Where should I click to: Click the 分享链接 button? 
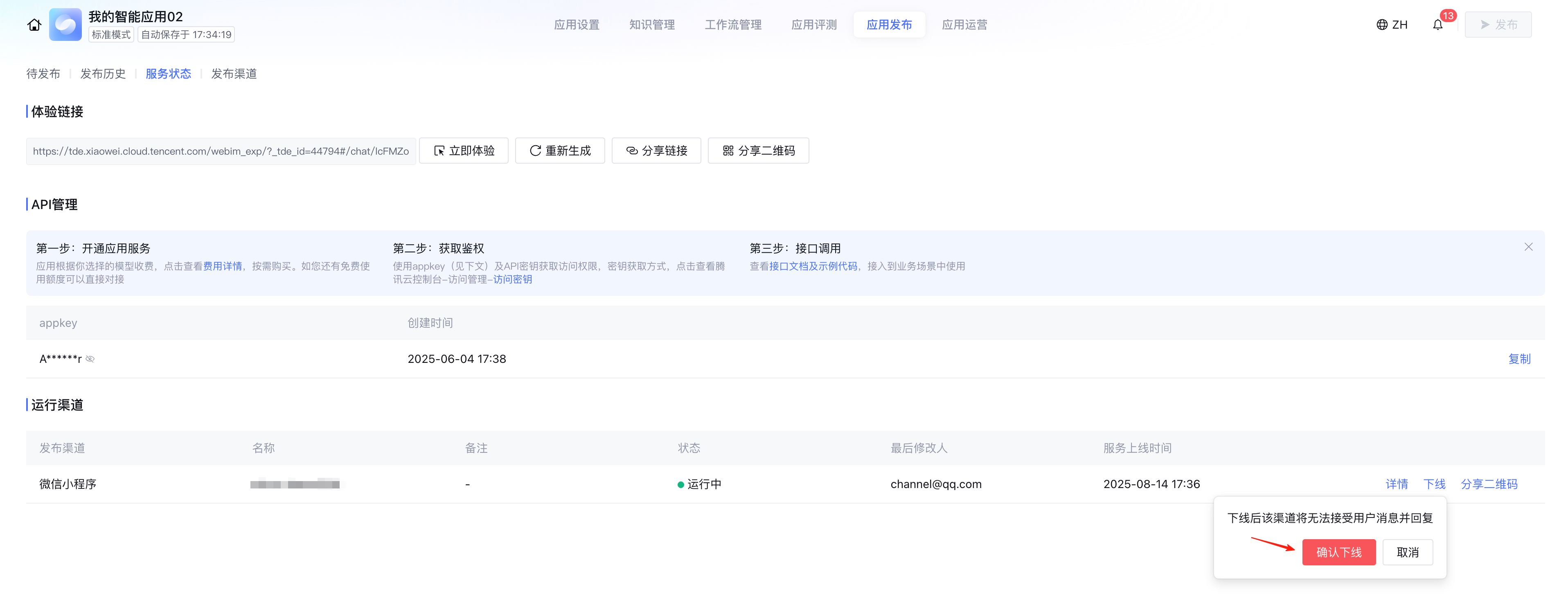[656, 151]
